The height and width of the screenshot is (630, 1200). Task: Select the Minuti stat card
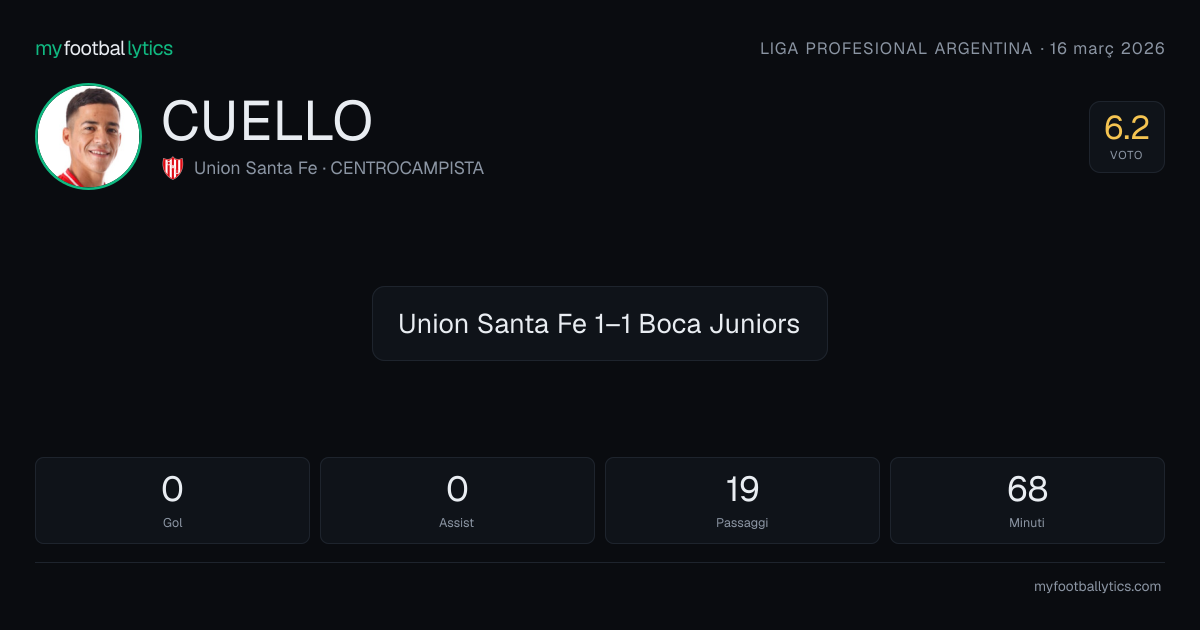pos(1027,500)
